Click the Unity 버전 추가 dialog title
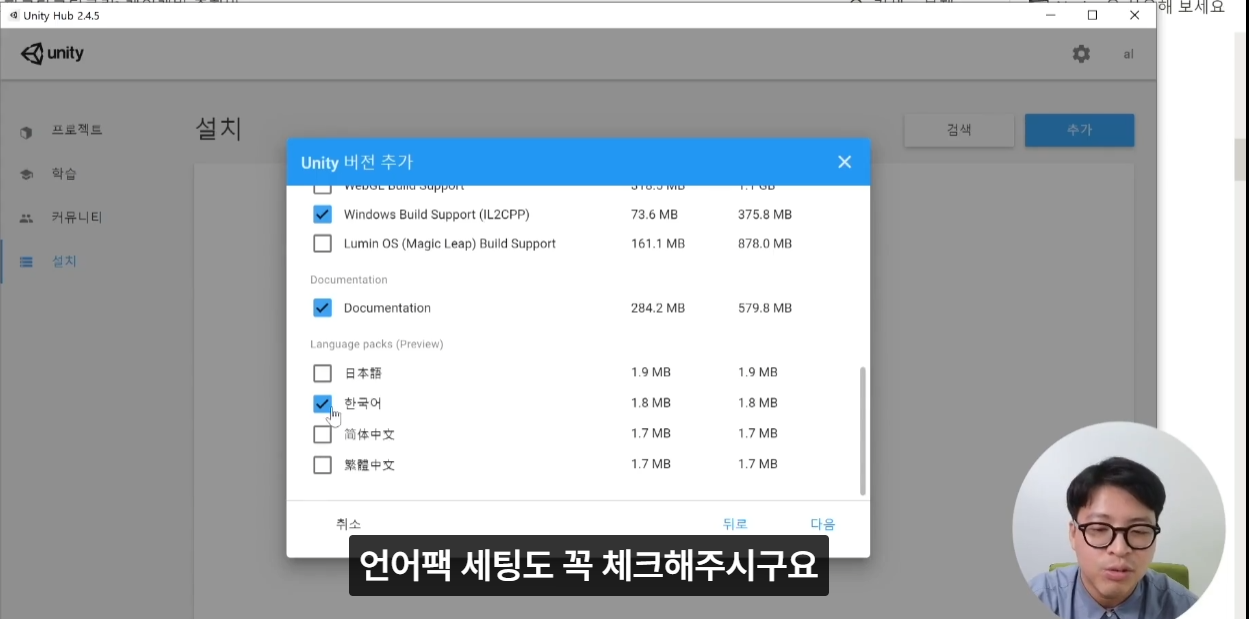This screenshot has height=619, width=1249. coord(357,162)
